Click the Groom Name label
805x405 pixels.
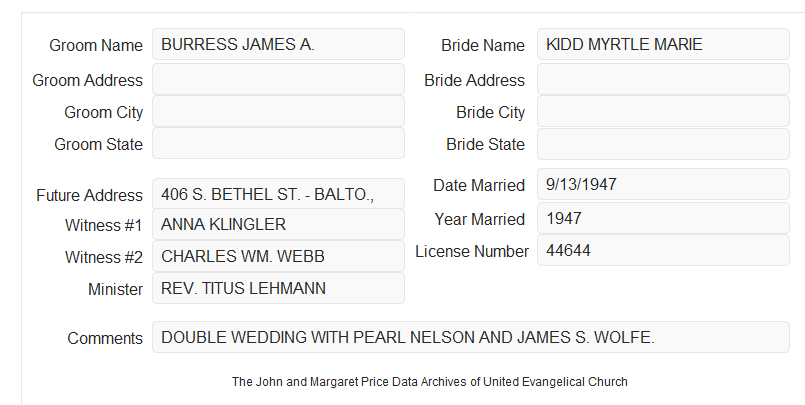pyautogui.click(x=96, y=45)
